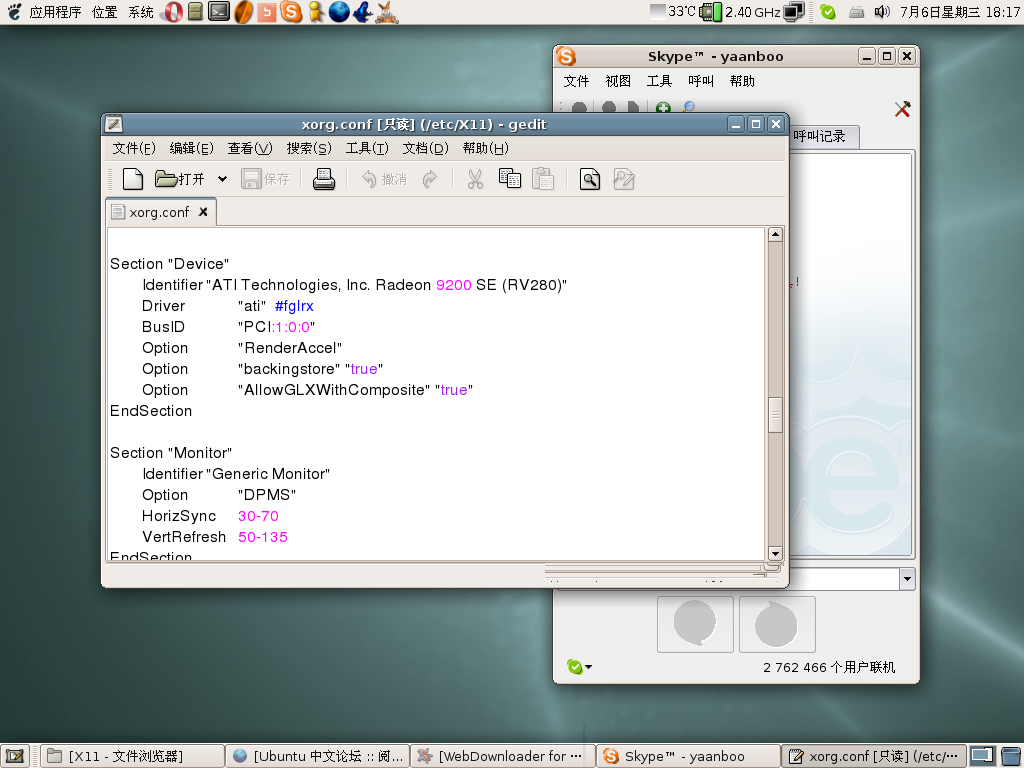Open the 搜索(S) menu in gedit
Screen dimensions: 1024x768
pos(309,148)
